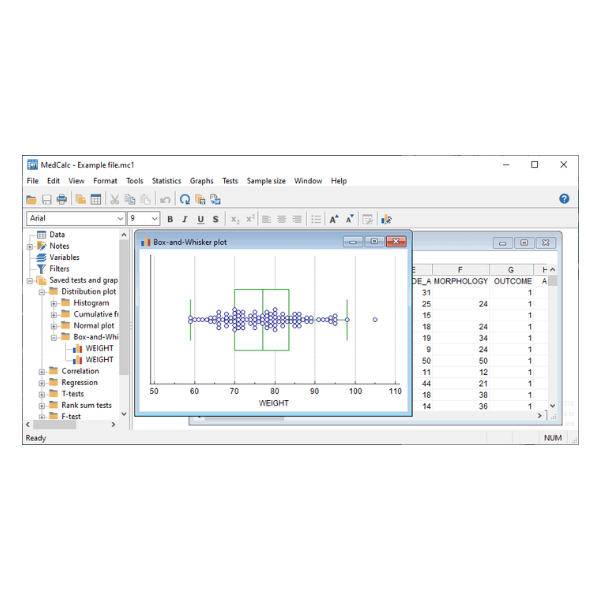Click the bullet list formatting icon
Image resolution: width=600 pixels, height=600 pixels.
pos(316,219)
